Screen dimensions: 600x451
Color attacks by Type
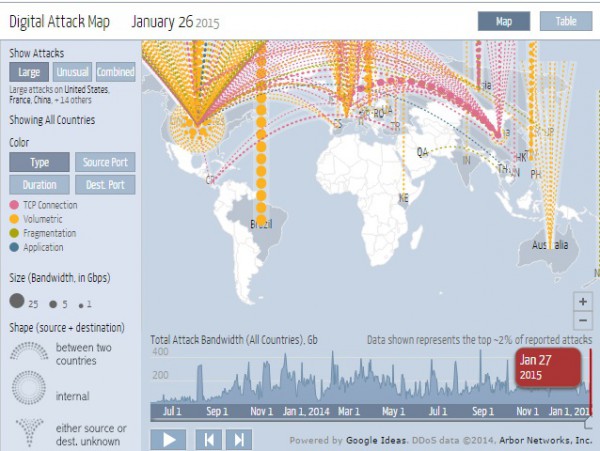click(x=39, y=162)
